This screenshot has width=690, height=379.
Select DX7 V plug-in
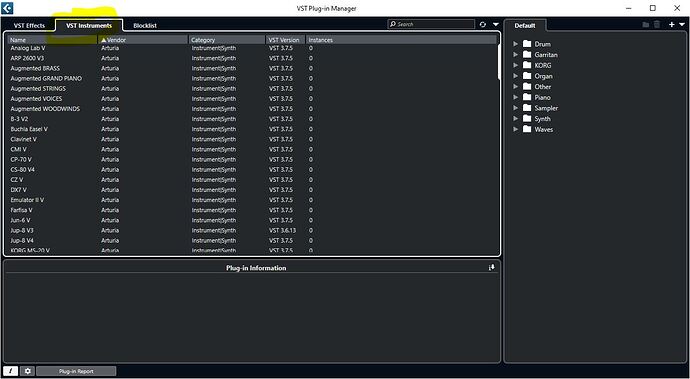(252, 190)
